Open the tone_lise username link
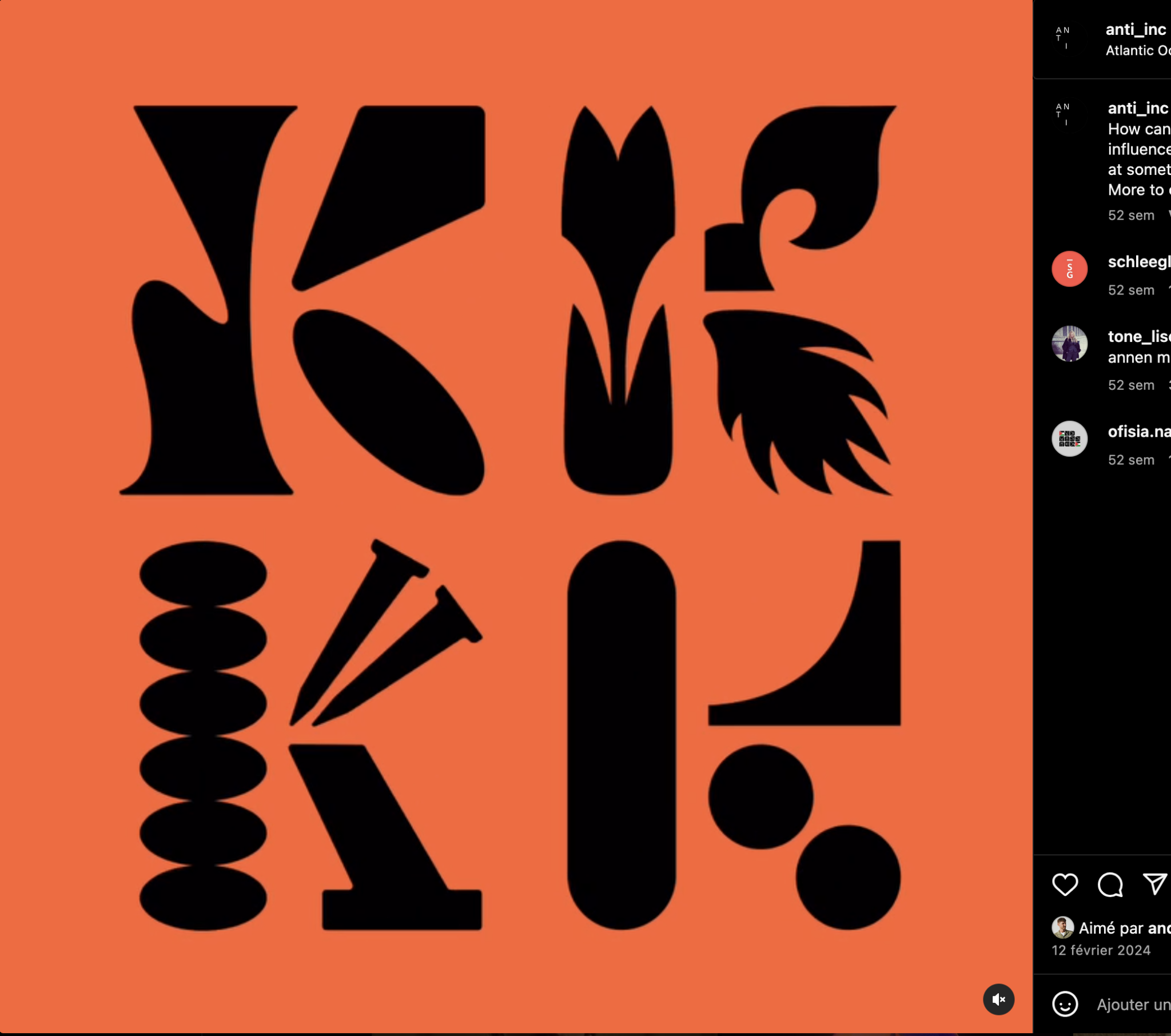Viewport: 1171px width, 1036px height. tap(1139, 336)
